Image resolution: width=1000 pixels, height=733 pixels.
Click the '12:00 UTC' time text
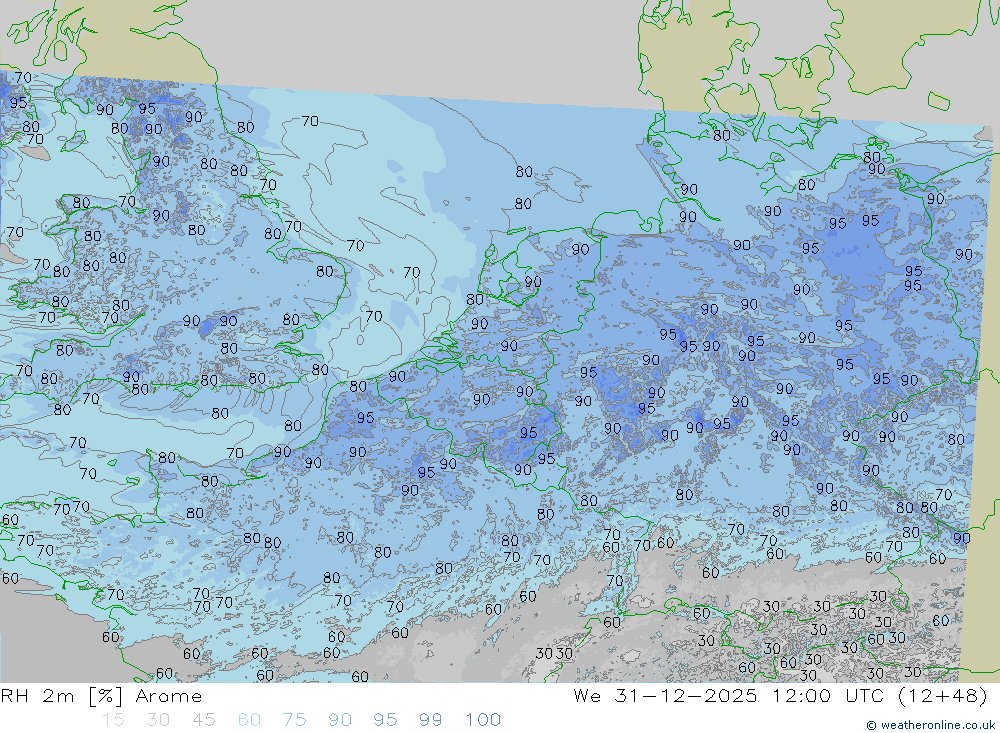pos(829,696)
